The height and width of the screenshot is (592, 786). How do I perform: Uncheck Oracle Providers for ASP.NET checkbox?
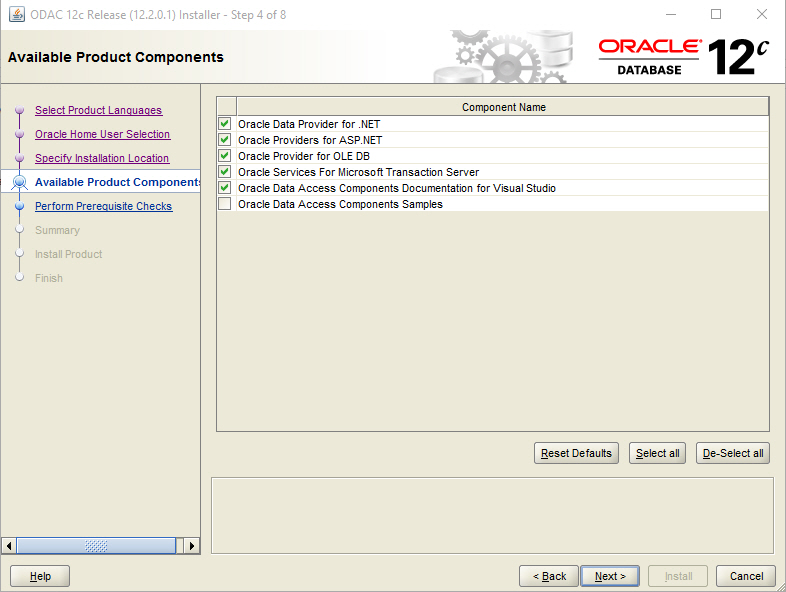point(225,139)
